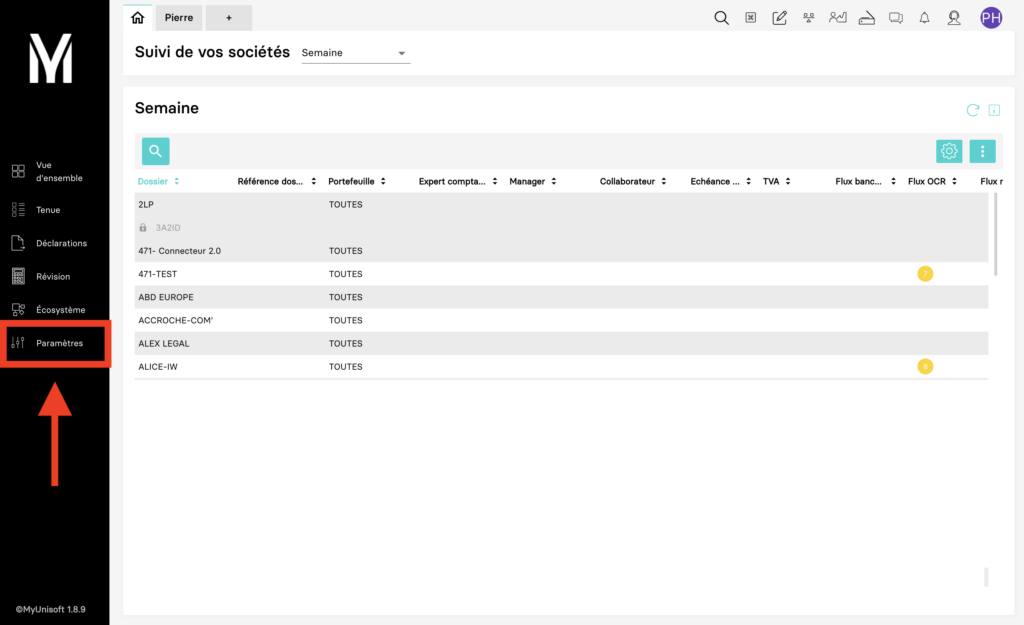Sort by Dossier column
This screenshot has height=625, width=1024.
click(x=158, y=181)
